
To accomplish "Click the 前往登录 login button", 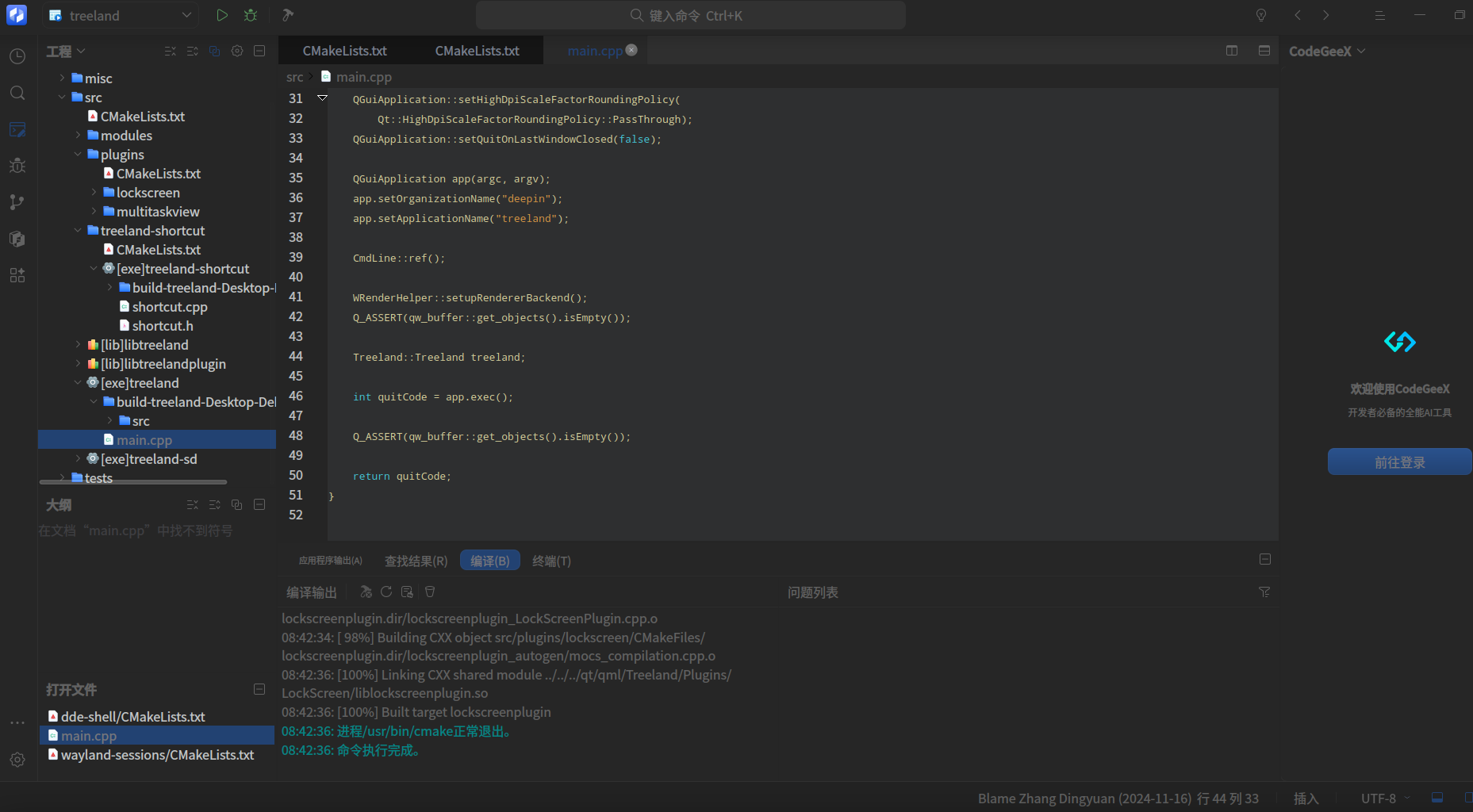I will coord(1400,462).
